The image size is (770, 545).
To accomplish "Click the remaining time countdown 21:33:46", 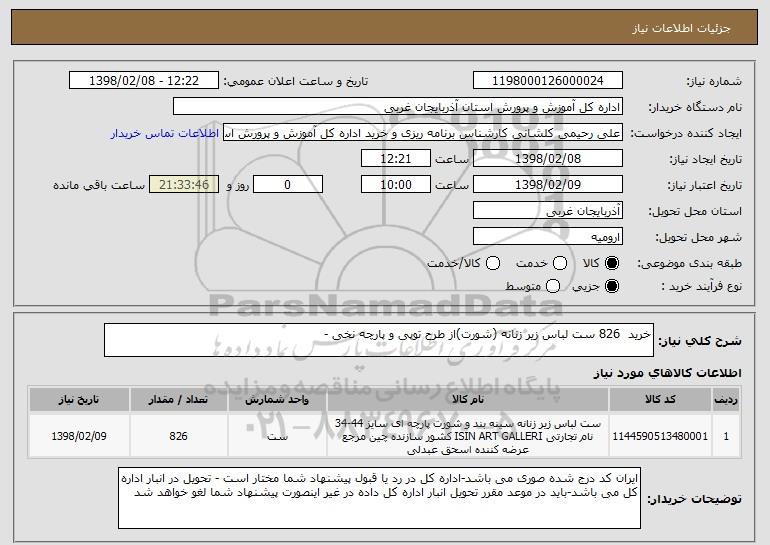I will (184, 185).
